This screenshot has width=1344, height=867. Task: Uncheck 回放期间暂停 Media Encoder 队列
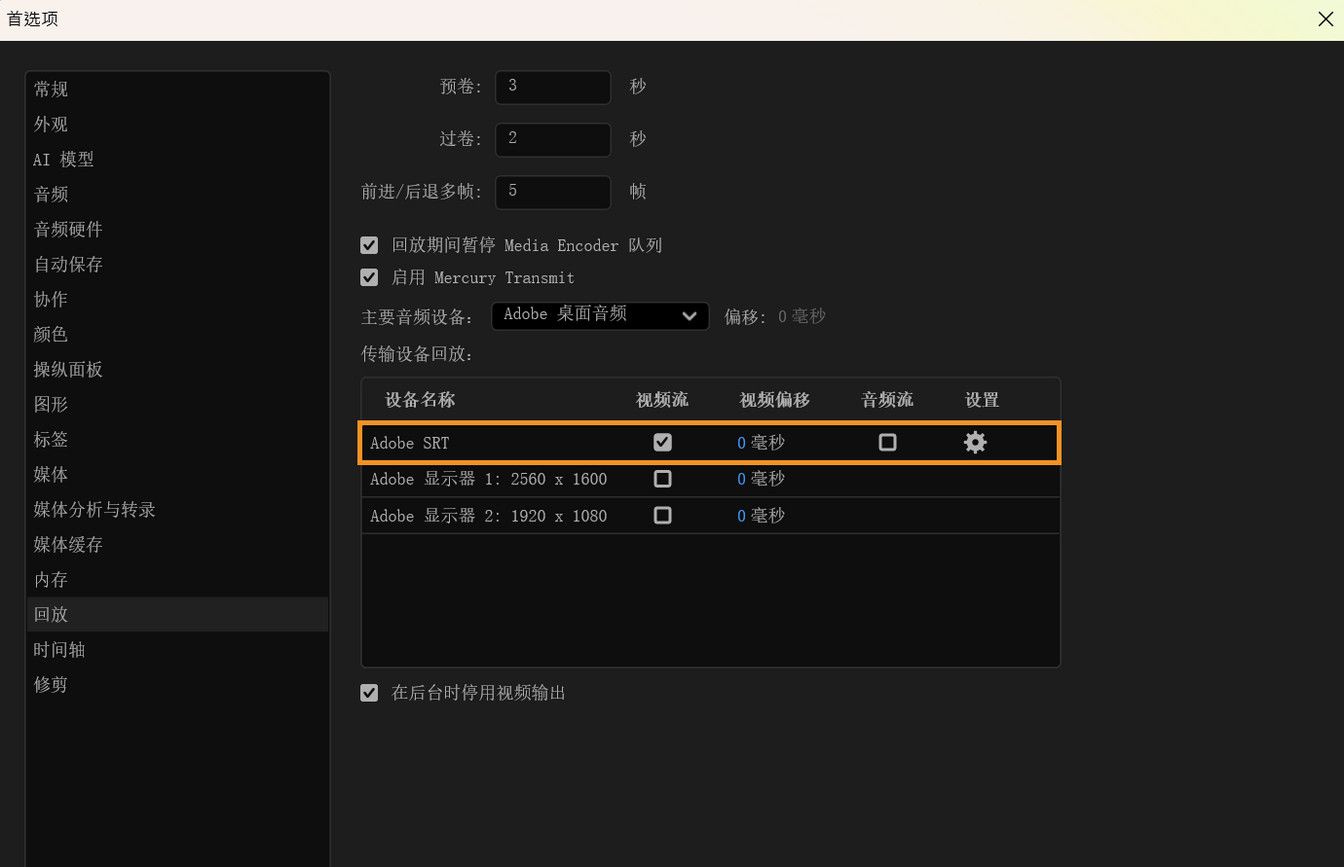click(369, 244)
